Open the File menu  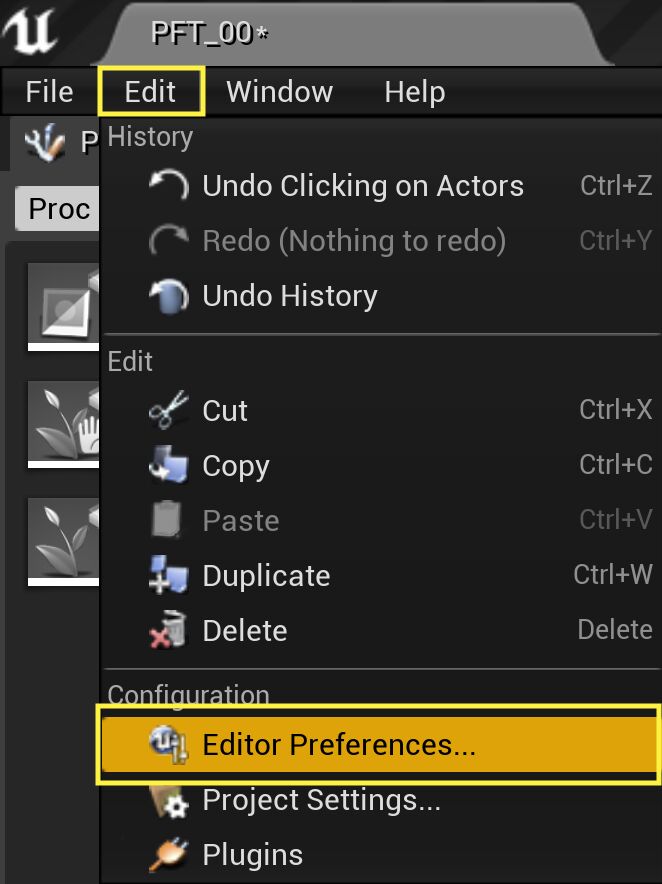click(x=48, y=92)
